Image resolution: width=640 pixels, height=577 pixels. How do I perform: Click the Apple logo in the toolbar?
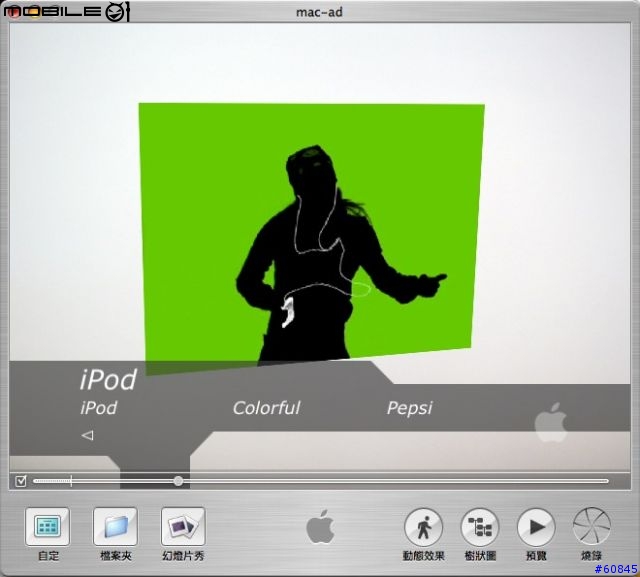320,527
